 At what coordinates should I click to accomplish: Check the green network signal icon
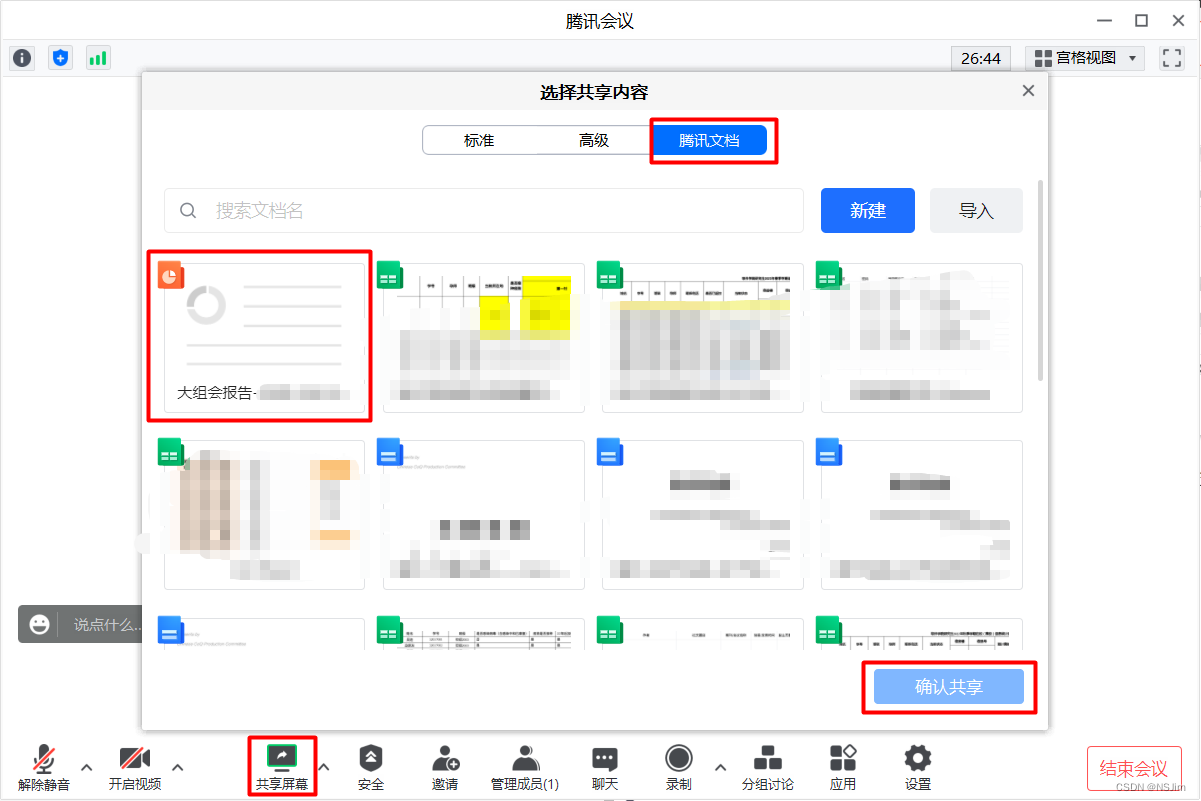point(98,58)
